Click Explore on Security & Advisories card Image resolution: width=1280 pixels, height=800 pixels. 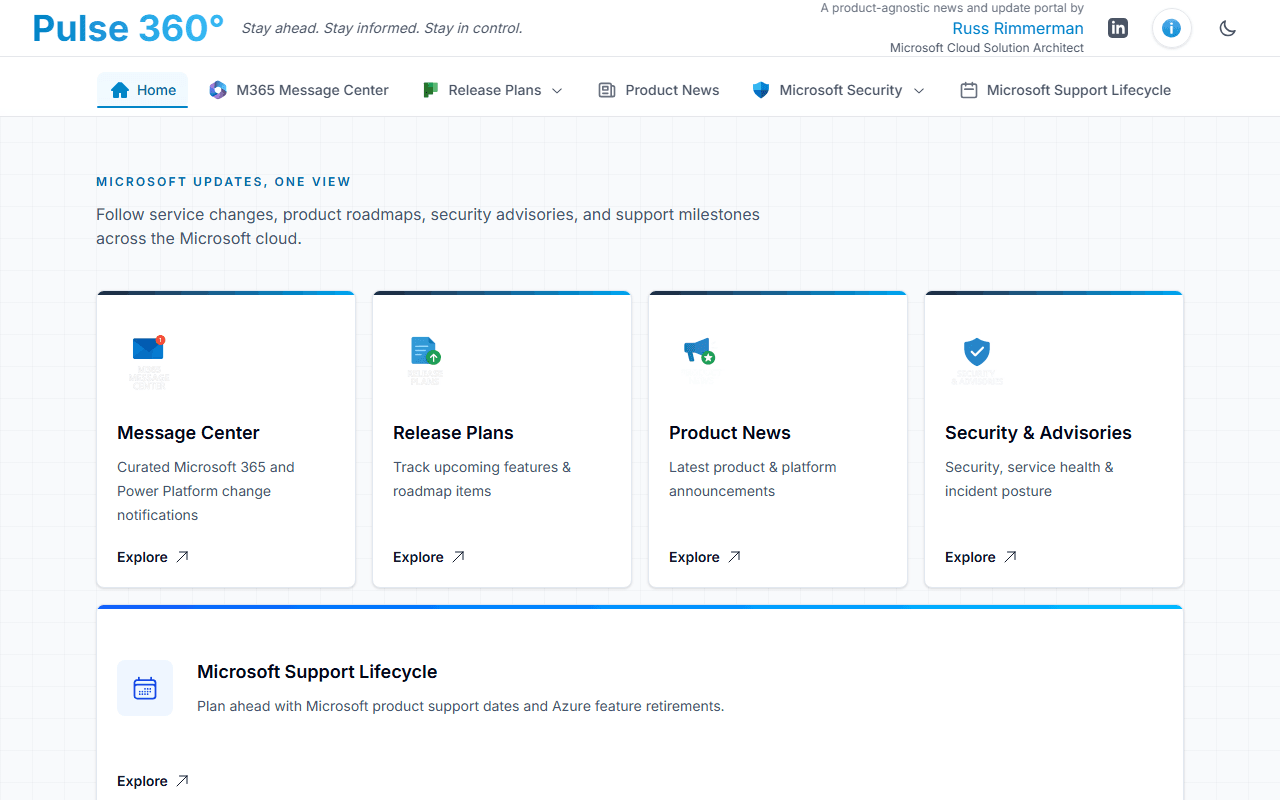pyautogui.click(x=970, y=557)
